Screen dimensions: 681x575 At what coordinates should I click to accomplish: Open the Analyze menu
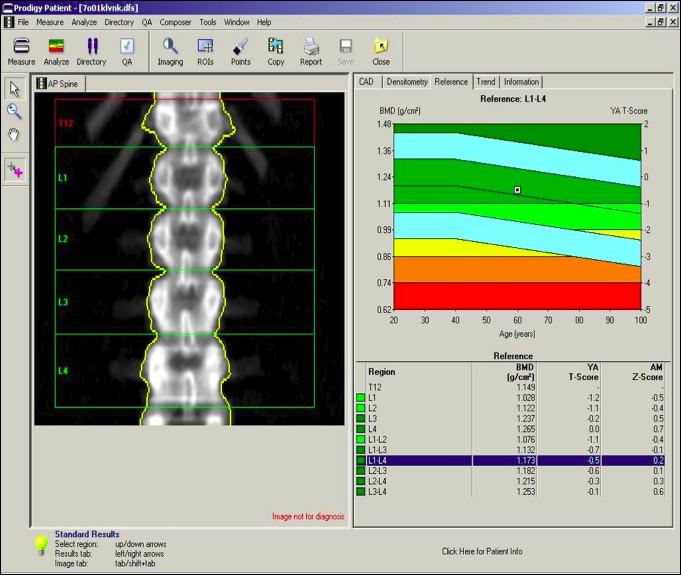[x=84, y=22]
